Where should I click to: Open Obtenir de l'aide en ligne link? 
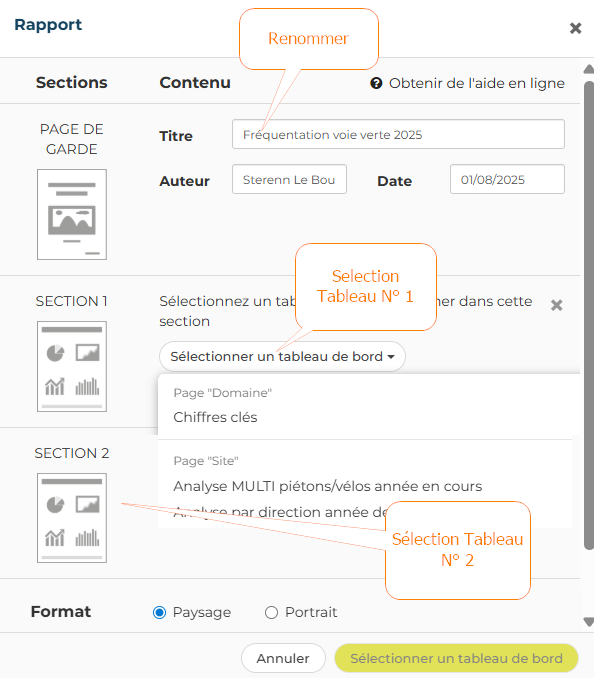pos(476,83)
